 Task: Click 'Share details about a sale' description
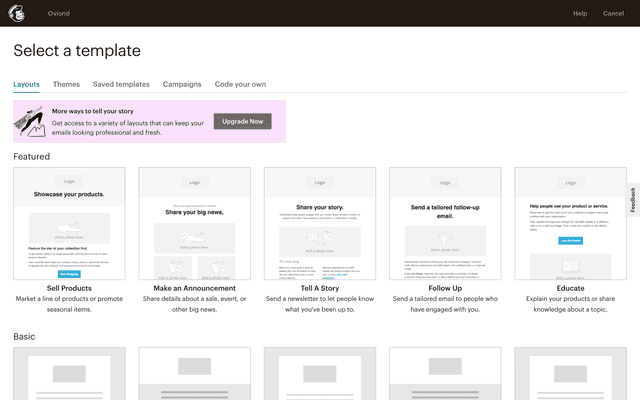click(194, 304)
